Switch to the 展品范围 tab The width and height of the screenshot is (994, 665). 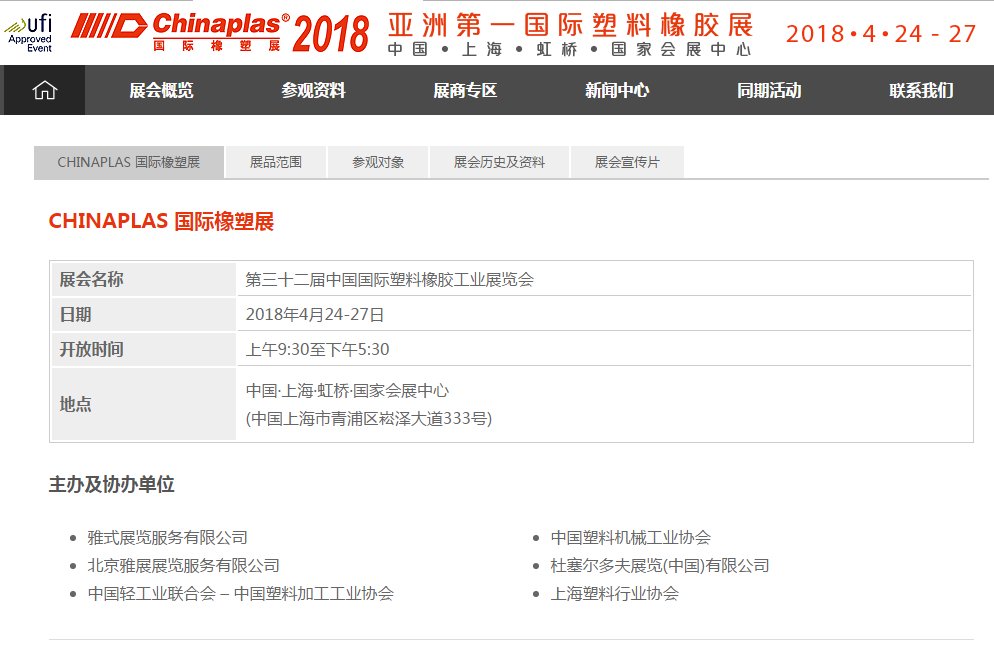coord(276,162)
